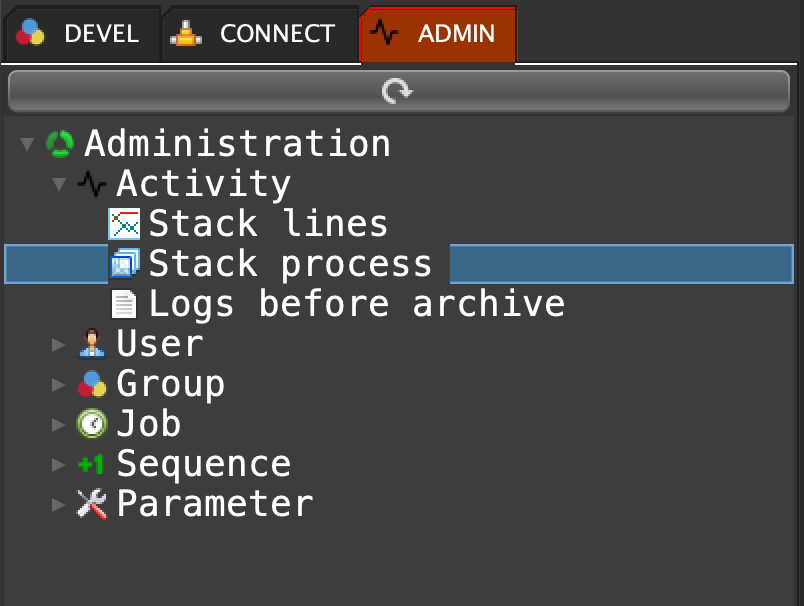Viewport: 804px width, 606px height.
Task: Click the Stack lines chart icon
Action: tap(124, 224)
